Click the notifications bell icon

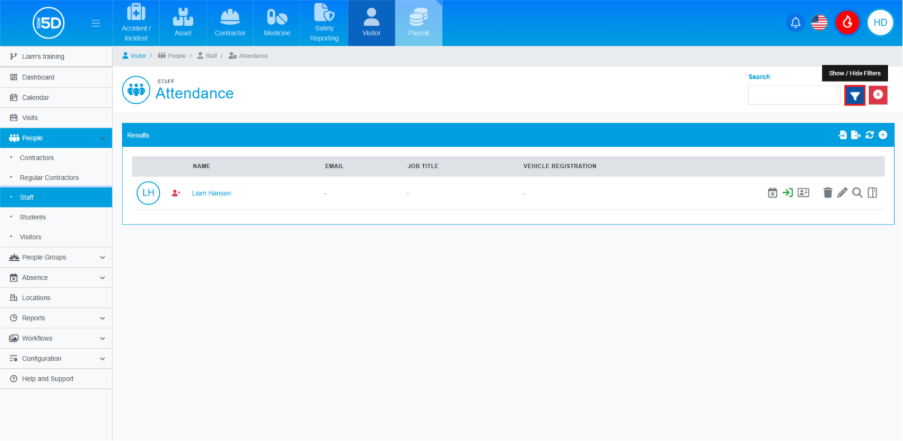(x=796, y=22)
